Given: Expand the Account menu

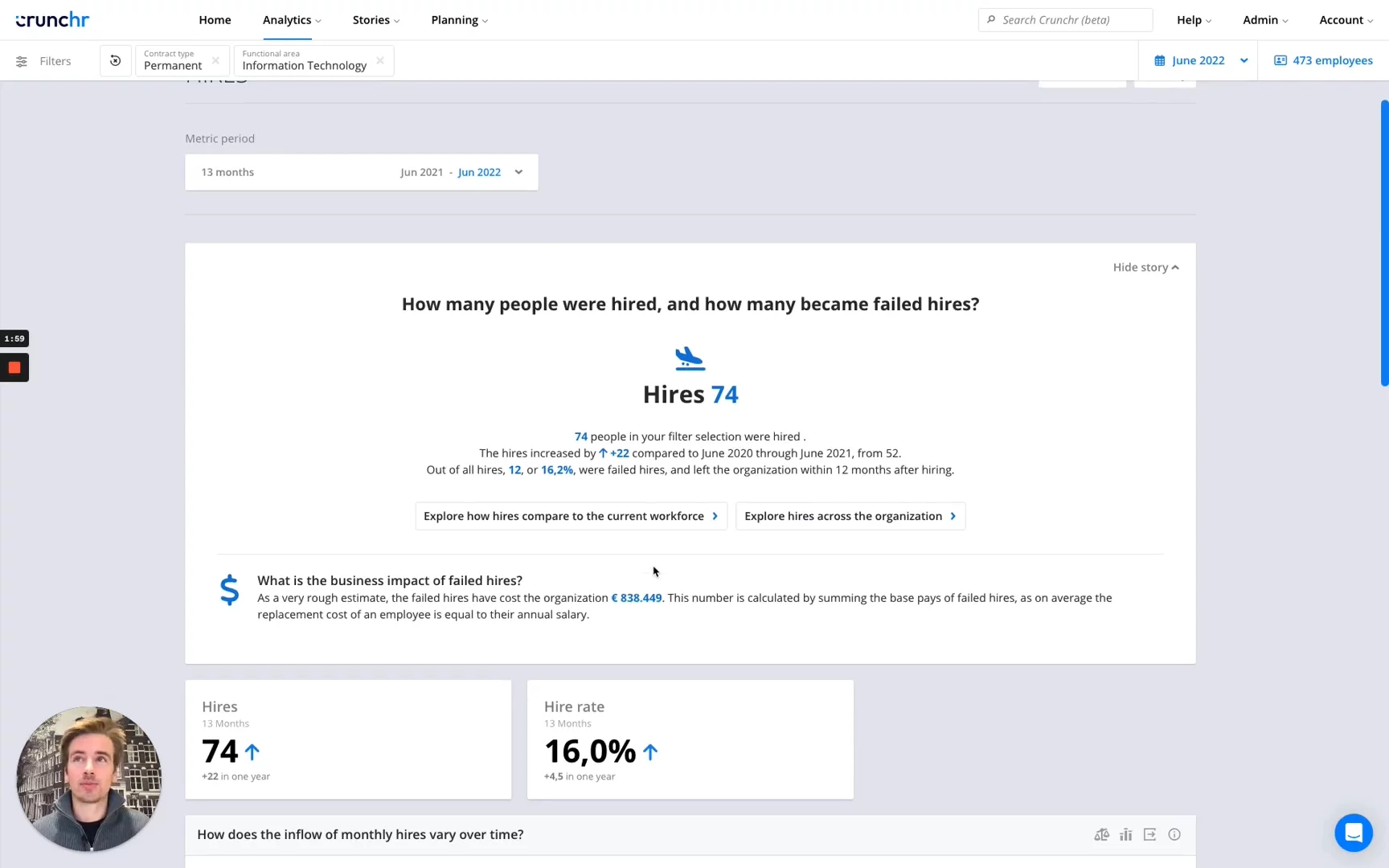Looking at the screenshot, I should click(x=1345, y=20).
